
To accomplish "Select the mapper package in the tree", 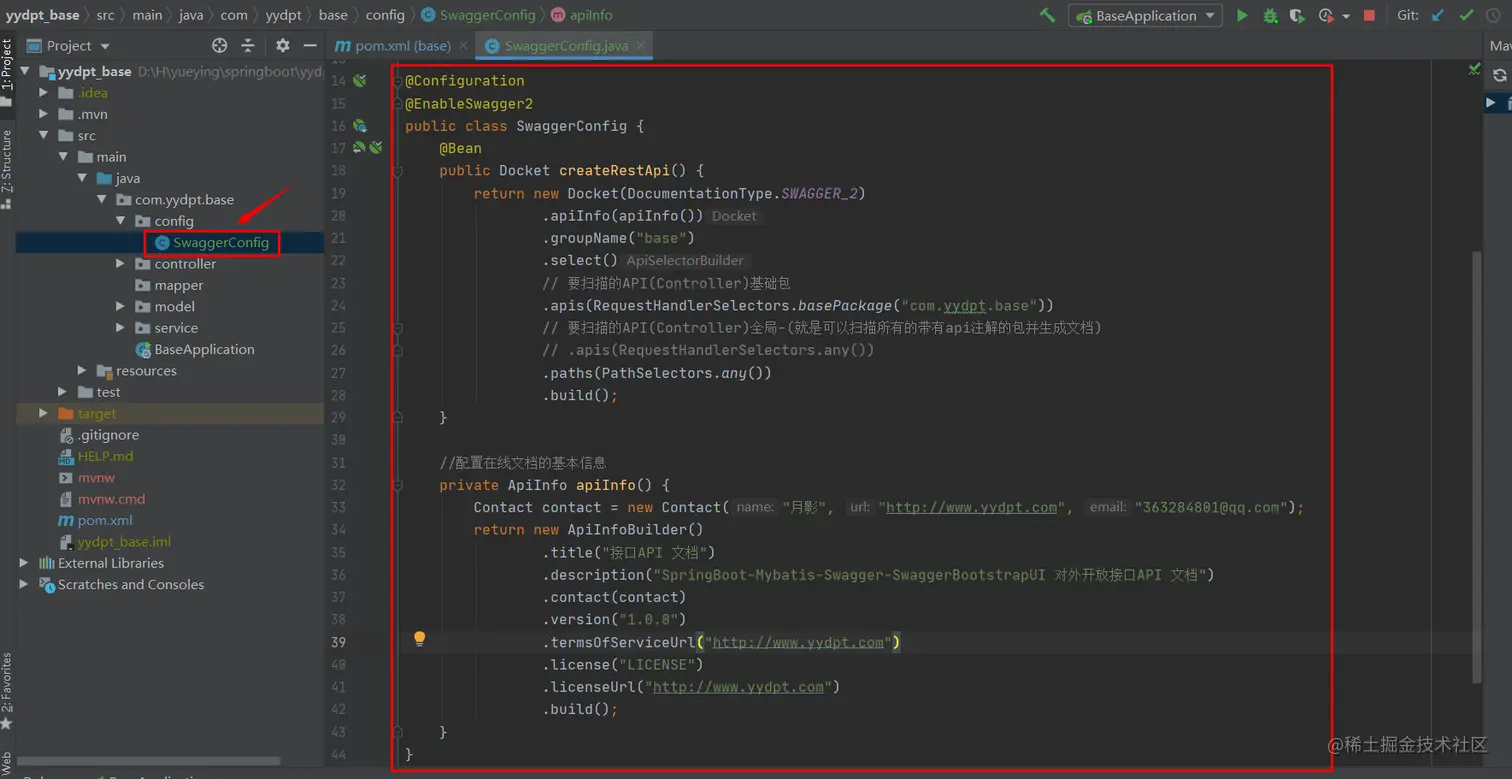I will point(169,286).
